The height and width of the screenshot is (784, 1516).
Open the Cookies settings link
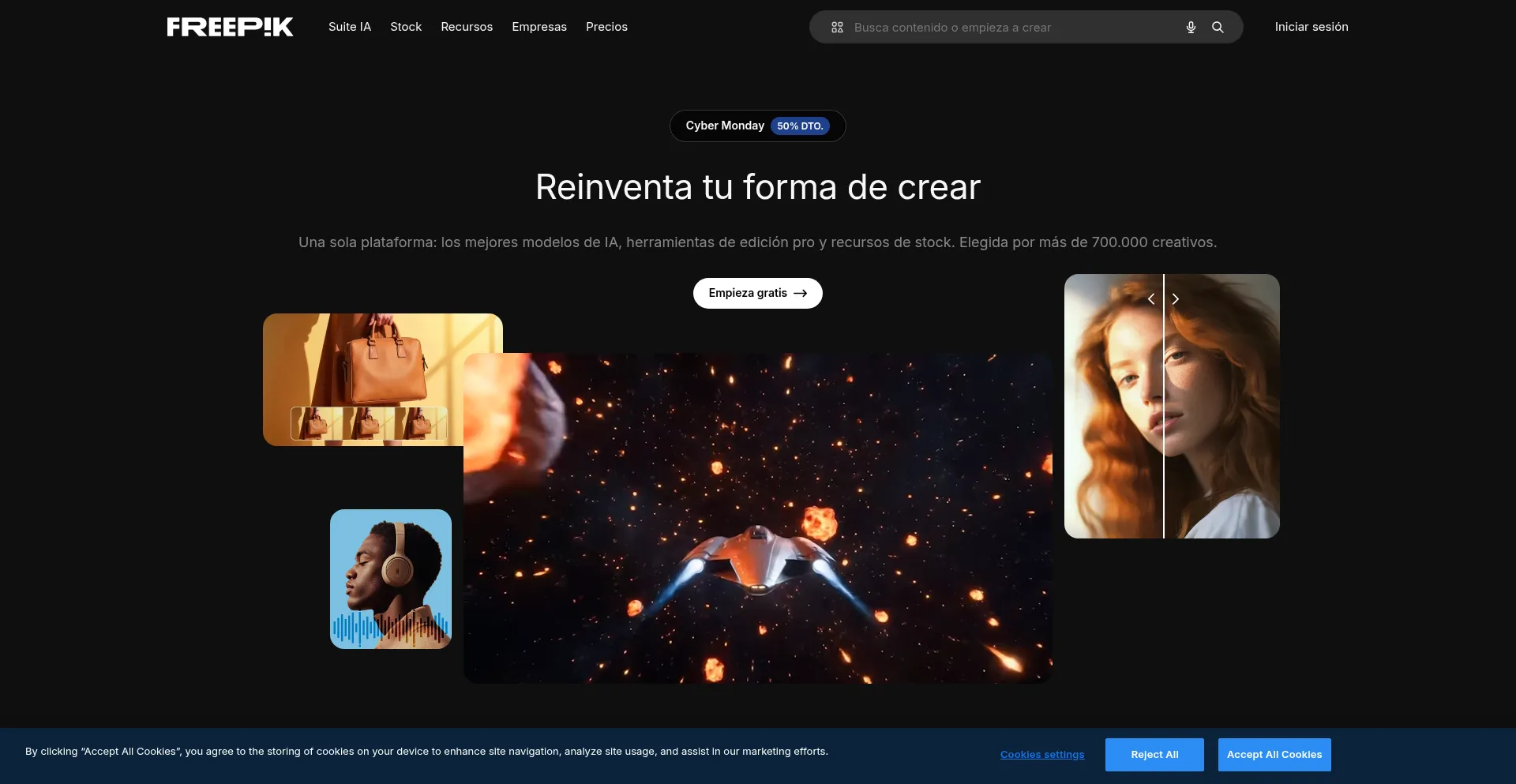point(1041,755)
